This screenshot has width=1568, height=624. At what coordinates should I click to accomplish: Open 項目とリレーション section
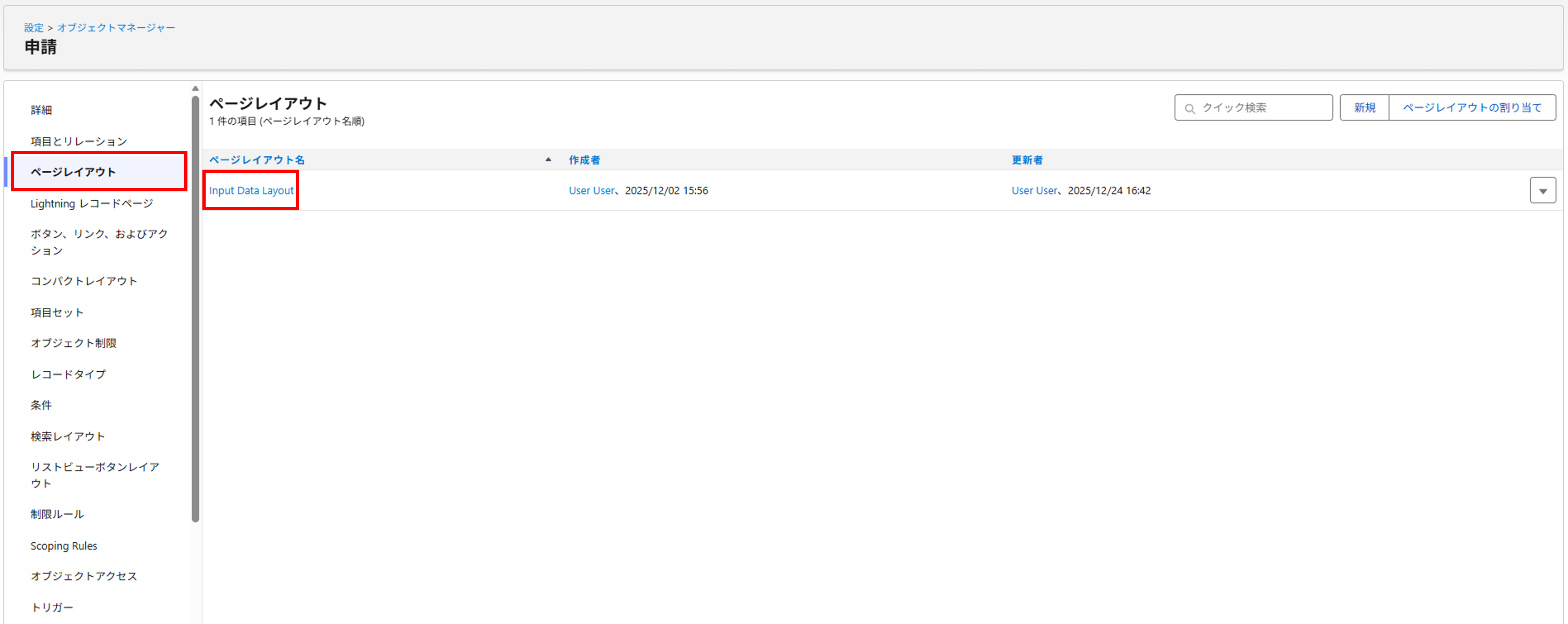[78, 141]
